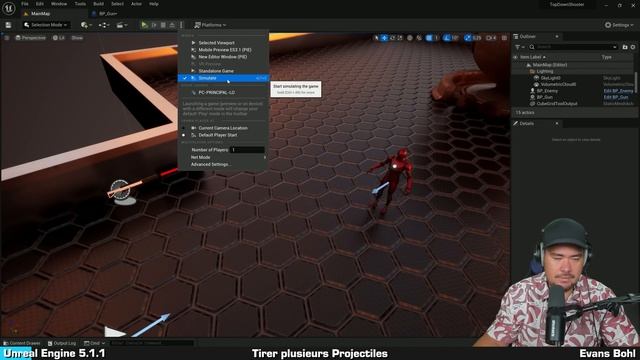
Task: Open the Selection Mode dropdown
Action: tap(46, 25)
